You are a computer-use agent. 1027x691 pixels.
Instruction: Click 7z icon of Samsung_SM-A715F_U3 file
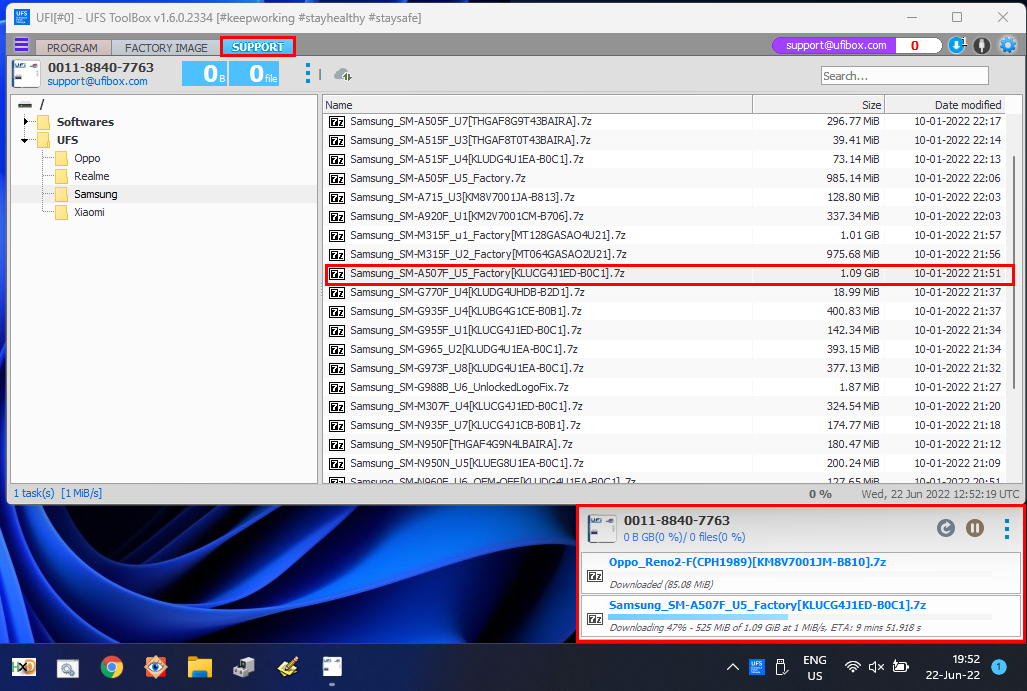click(x=337, y=197)
